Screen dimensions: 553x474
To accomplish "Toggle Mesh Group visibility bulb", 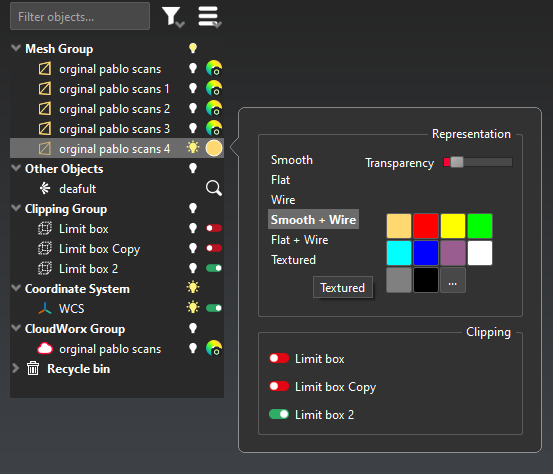I will (x=193, y=48).
